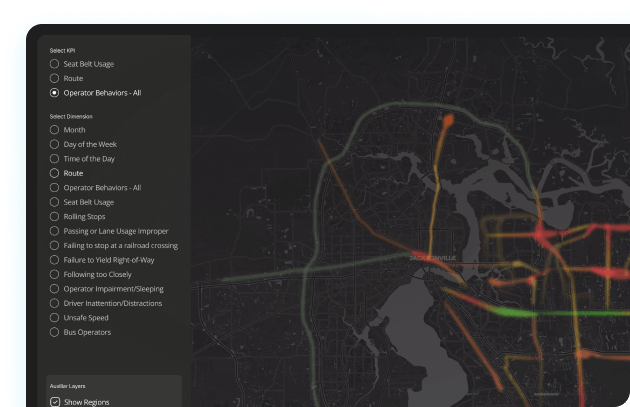Image resolution: width=630 pixels, height=407 pixels.
Task: Pick the Month dimension
Action: point(55,130)
